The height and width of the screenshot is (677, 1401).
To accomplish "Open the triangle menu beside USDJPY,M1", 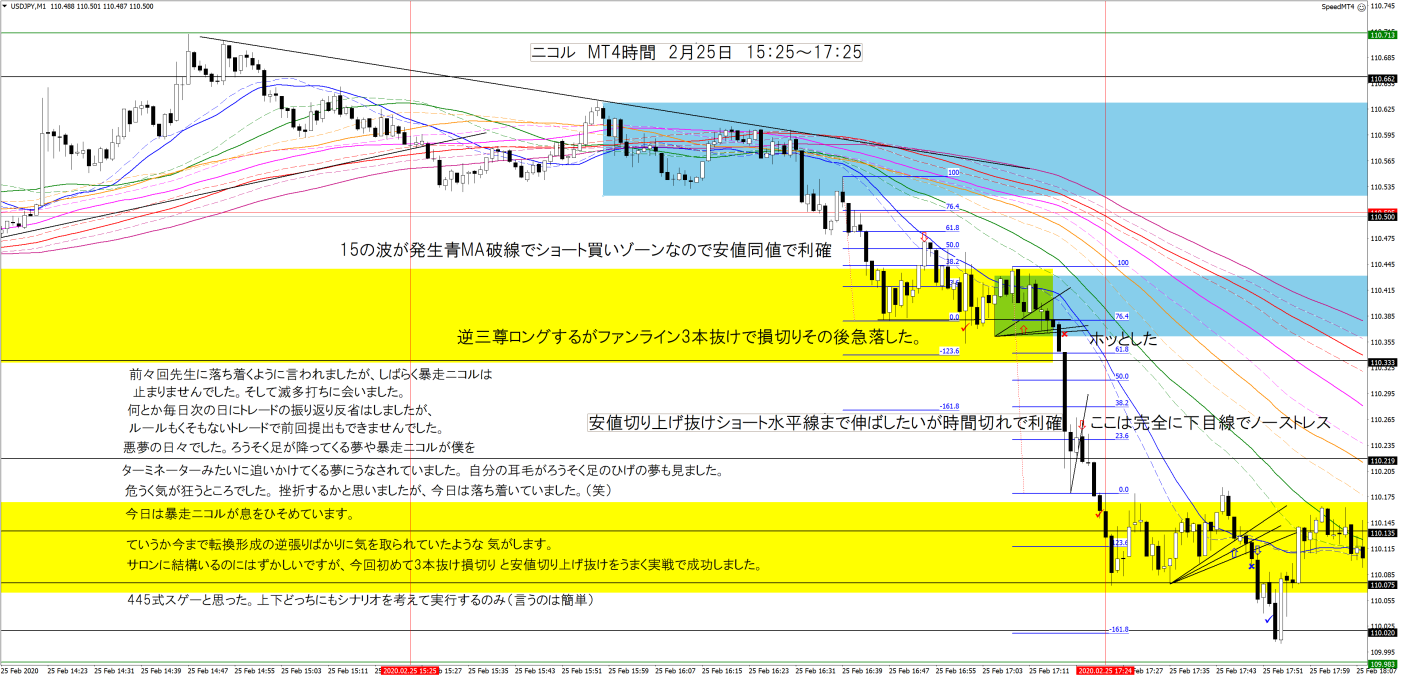I will tap(5, 7).
